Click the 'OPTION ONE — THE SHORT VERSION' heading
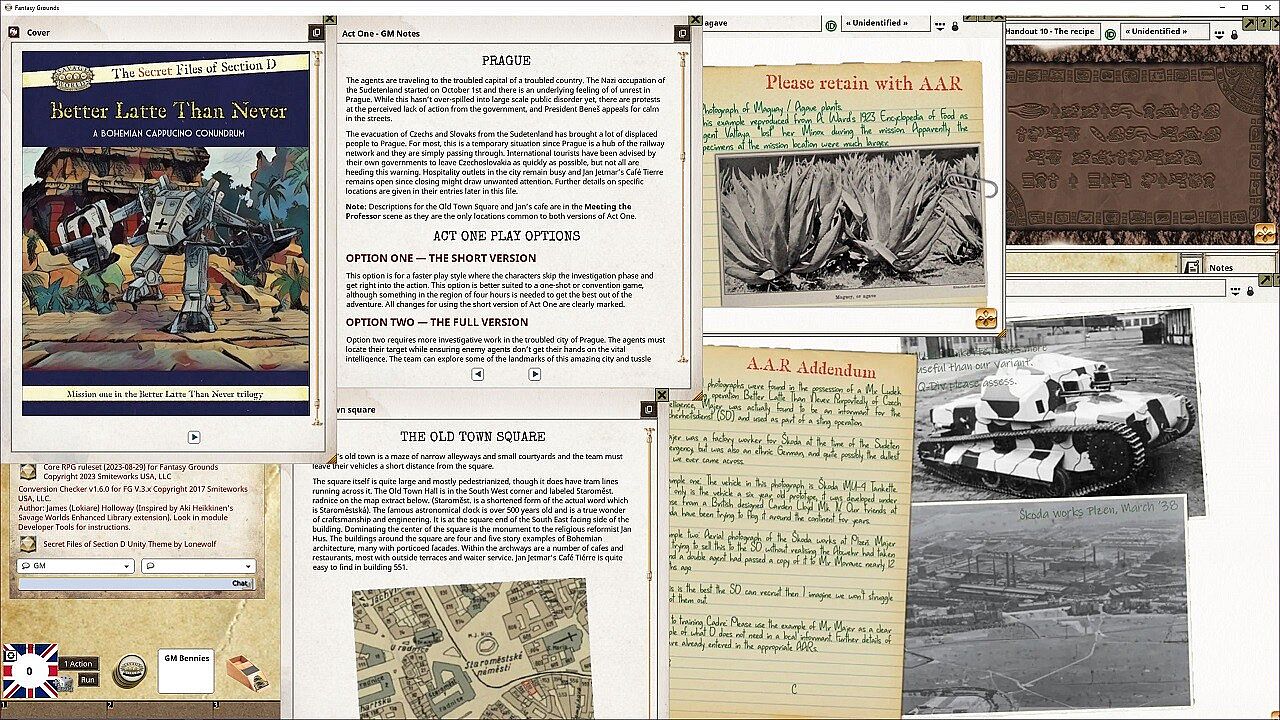The width and height of the screenshot is (1280, 720). [x=441, y=258]
